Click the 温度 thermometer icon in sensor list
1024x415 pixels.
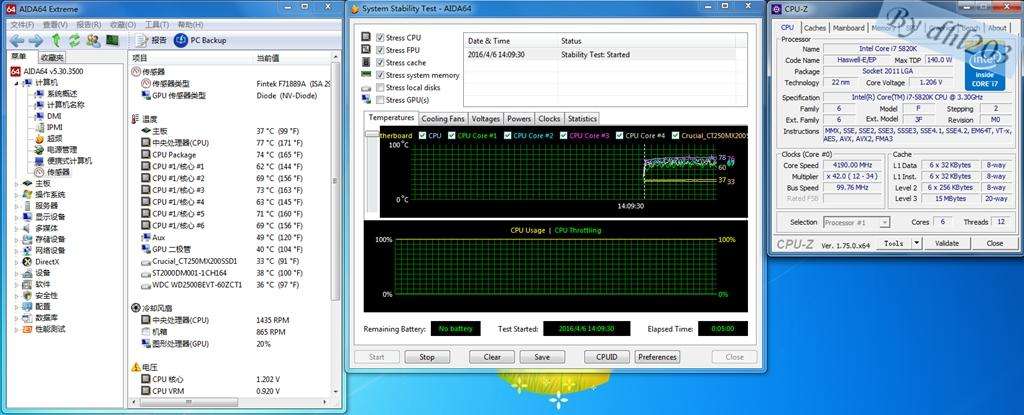[135, 120]
